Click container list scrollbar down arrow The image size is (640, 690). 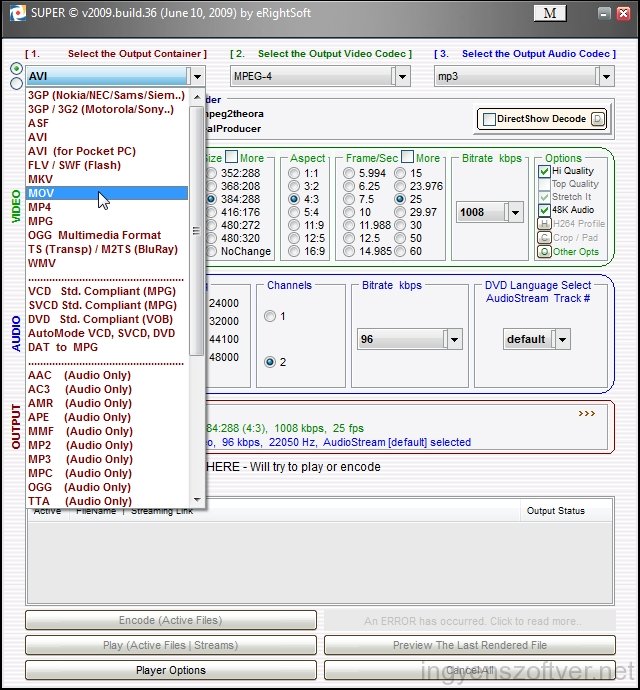tap(197, 499)
